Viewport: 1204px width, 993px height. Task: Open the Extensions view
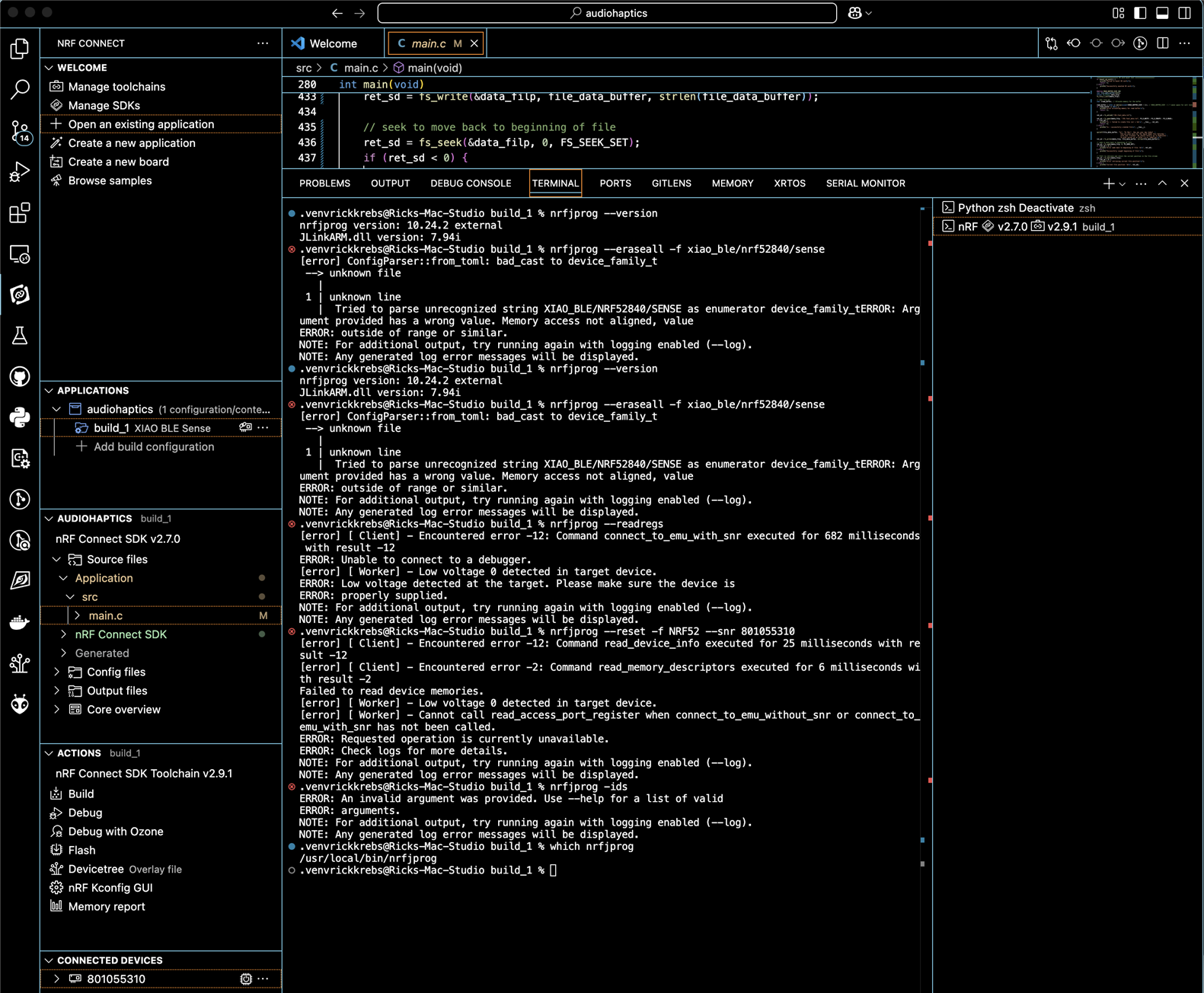pyautogui.click(x=20, y=213)
